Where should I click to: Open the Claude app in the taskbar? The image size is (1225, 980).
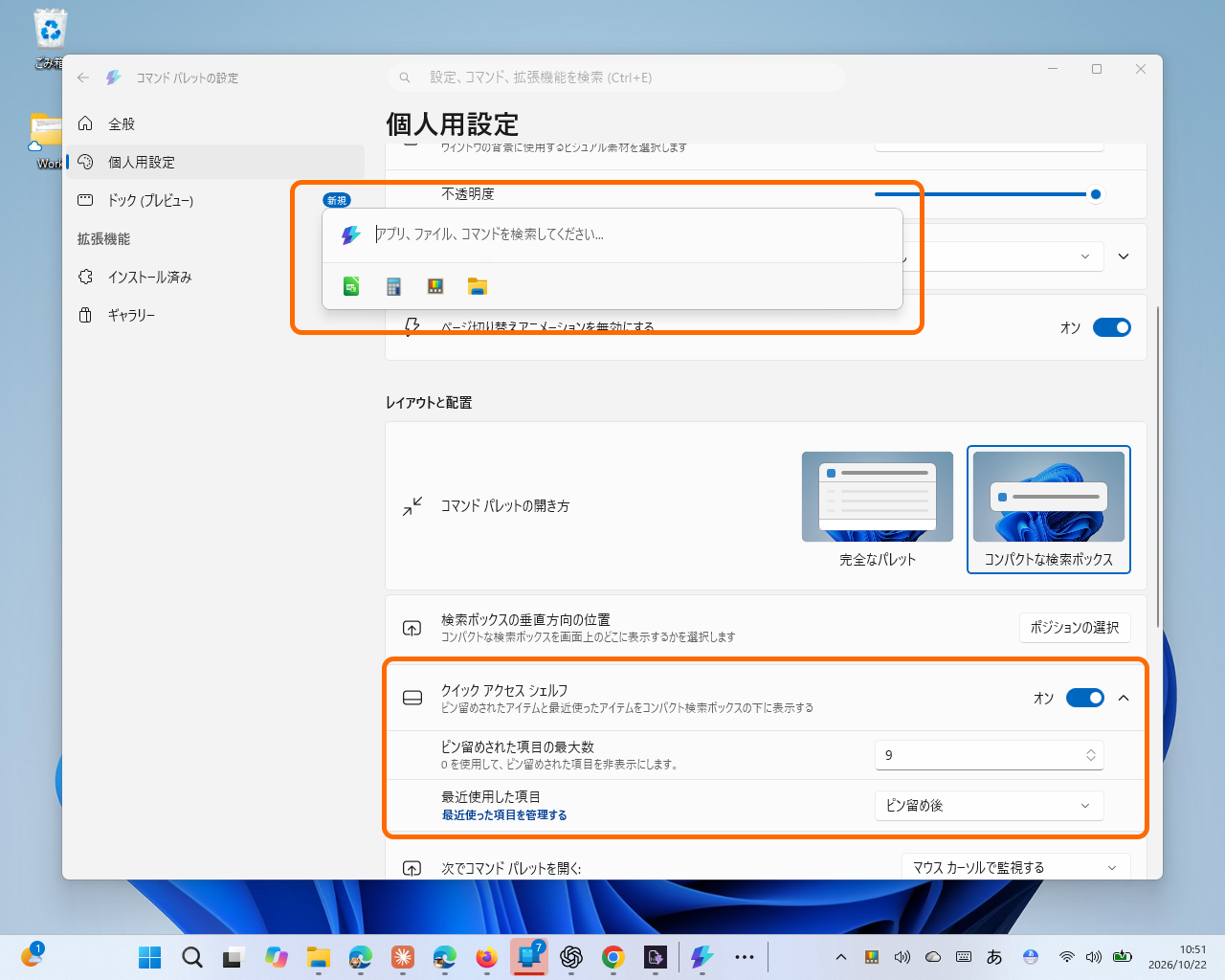pyautogui.click(x=403, y=957)
